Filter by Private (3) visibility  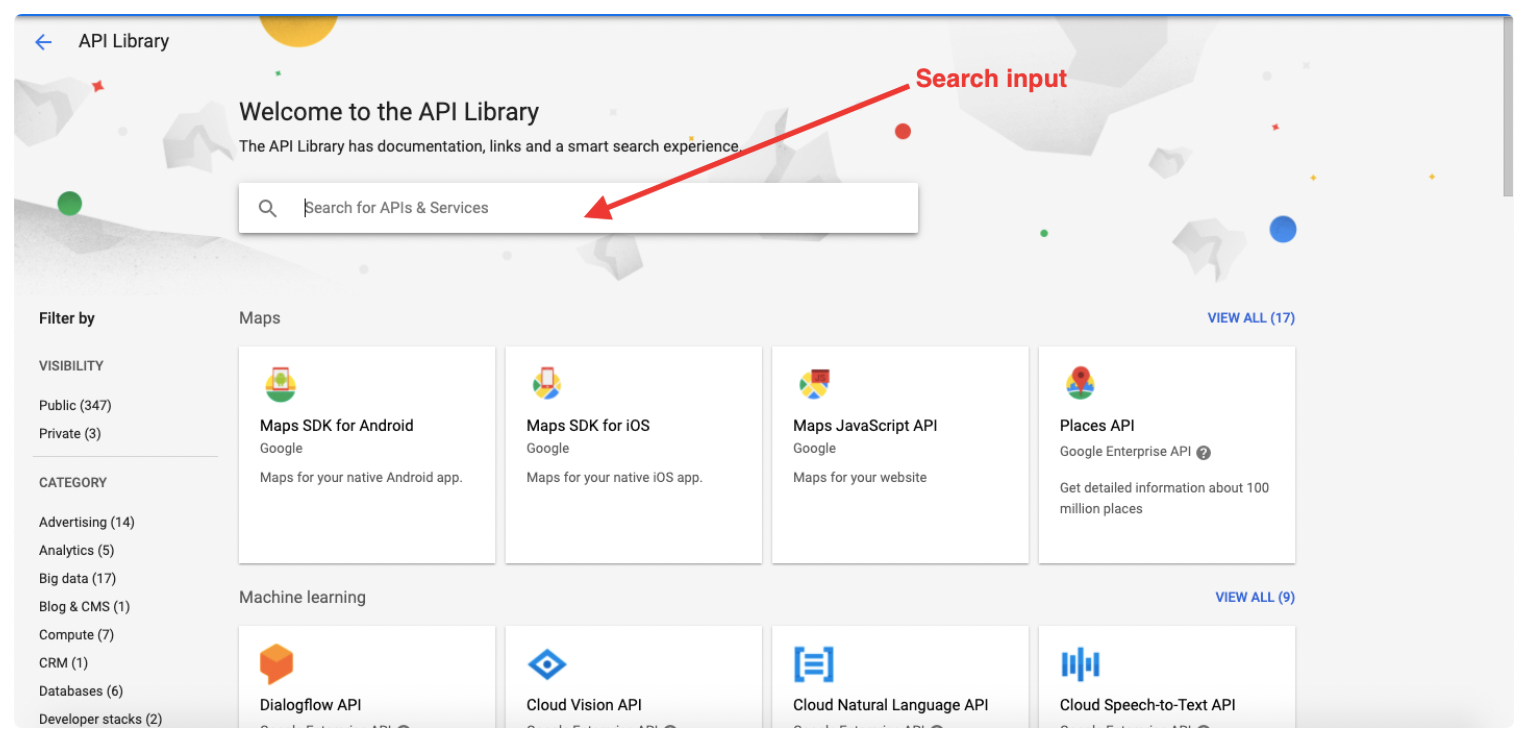pos(70,433)
